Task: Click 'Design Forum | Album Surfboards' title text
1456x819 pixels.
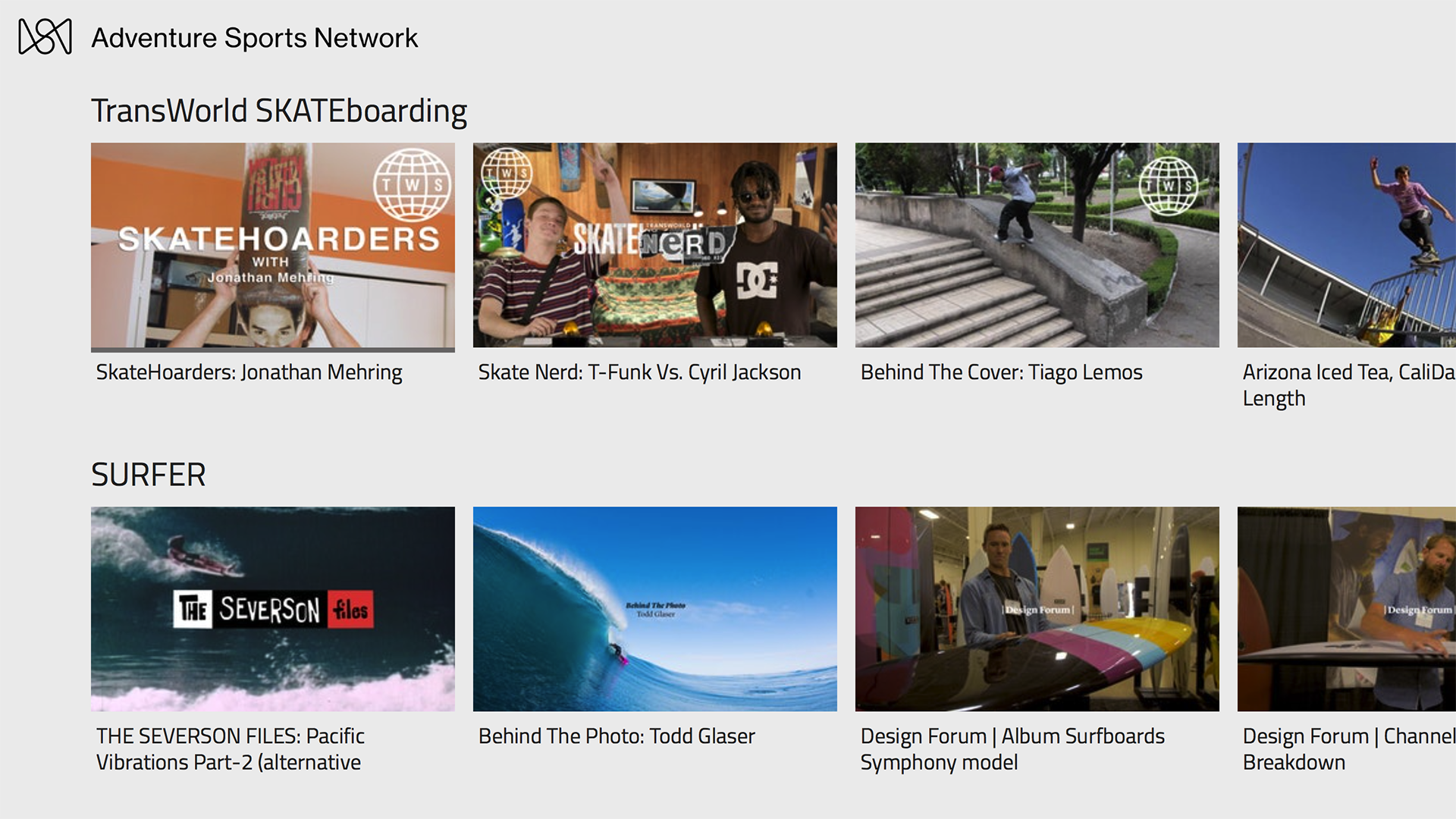Action: click(x=1012, y=736)
